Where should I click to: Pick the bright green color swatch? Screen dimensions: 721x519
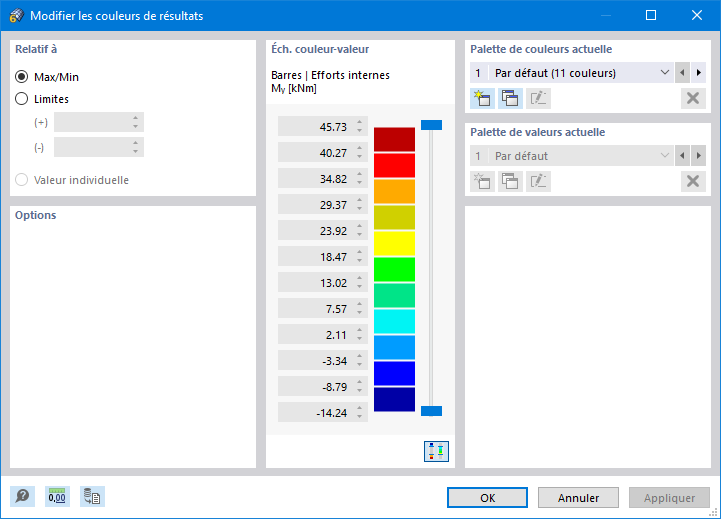tap(394, 269)
